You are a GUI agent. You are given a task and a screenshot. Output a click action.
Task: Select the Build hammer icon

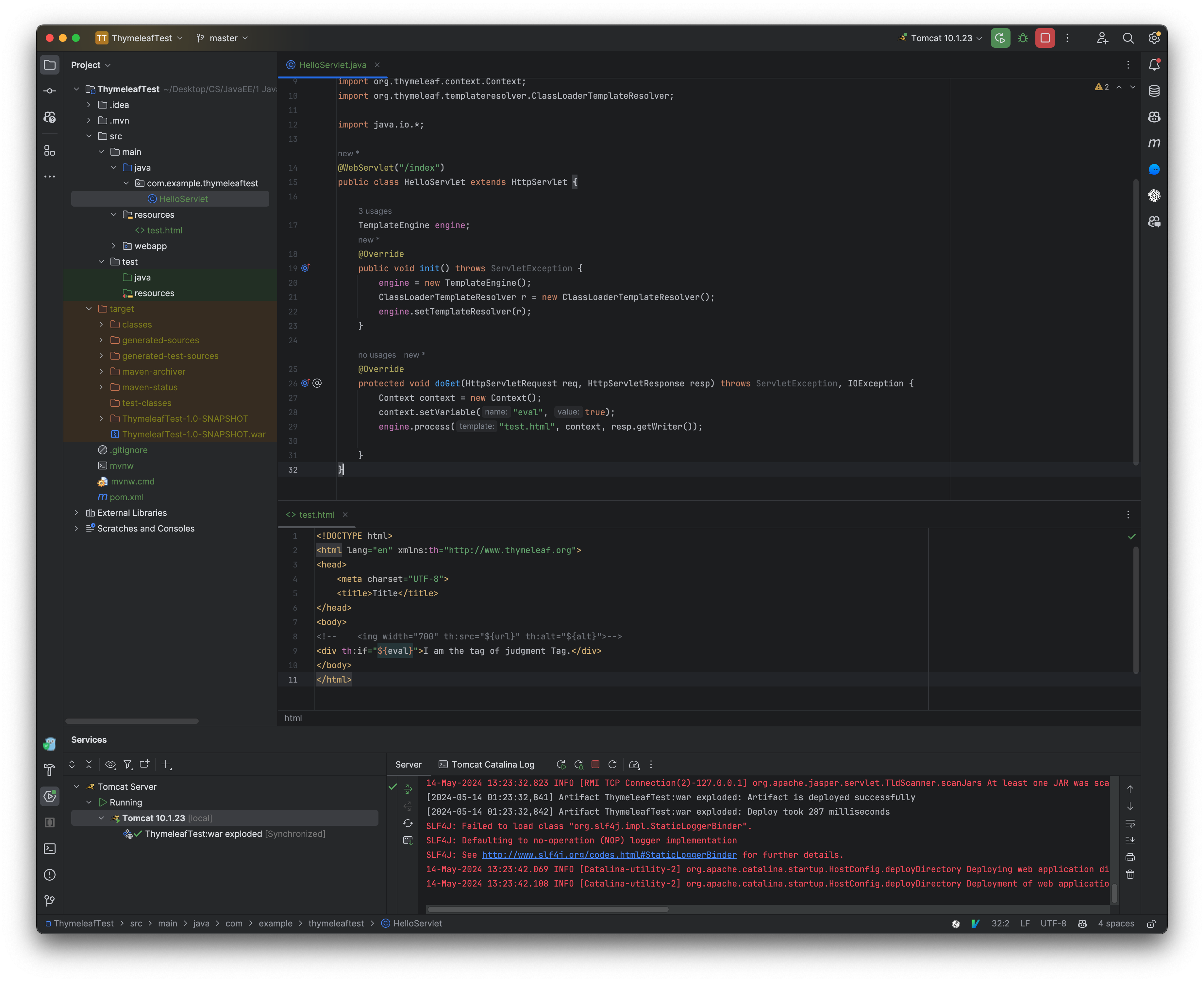pyautogui.click(x=50, y=769)
